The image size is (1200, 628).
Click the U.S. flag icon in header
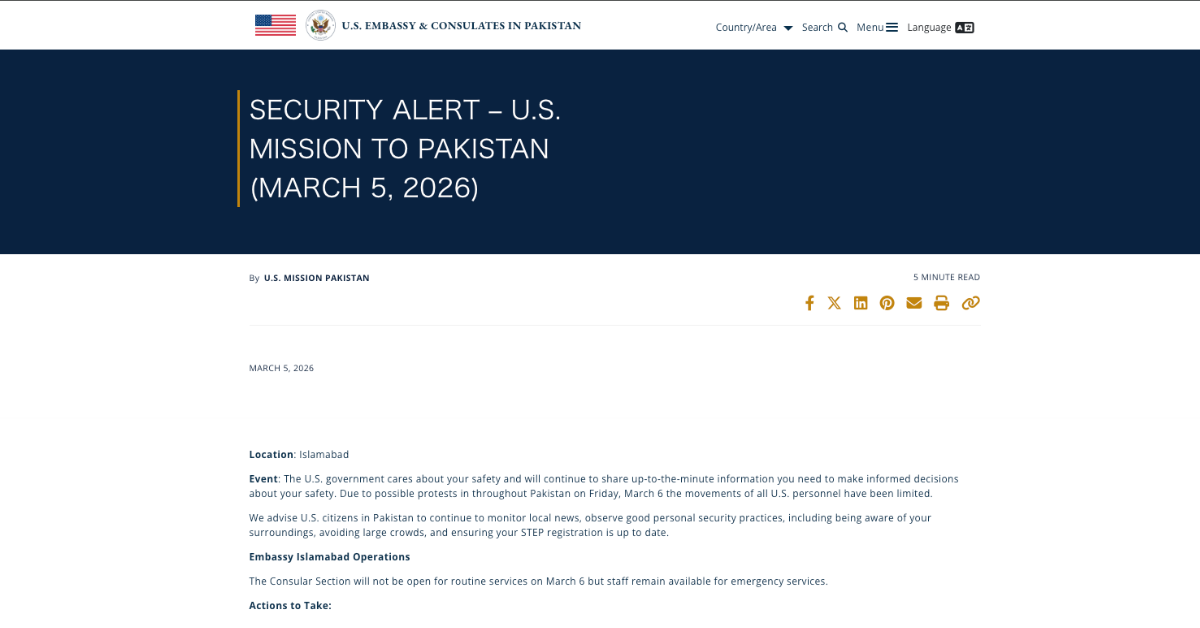coord(275,25)
